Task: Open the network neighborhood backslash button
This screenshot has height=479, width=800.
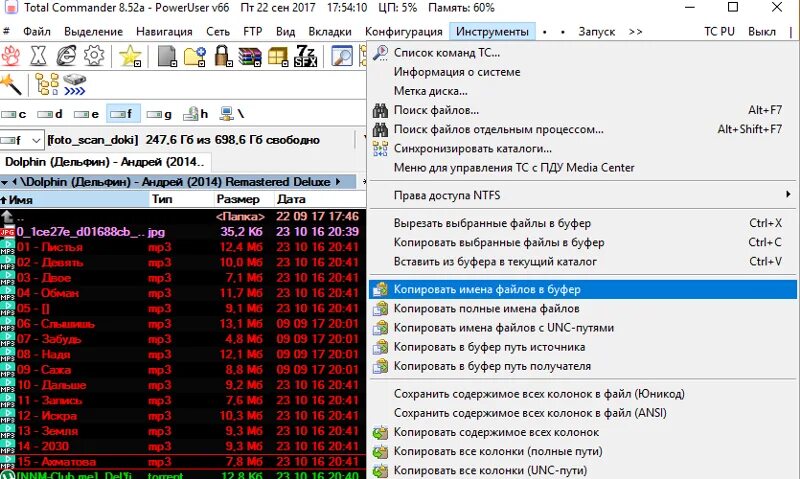Action: click(x=232, y=114)
